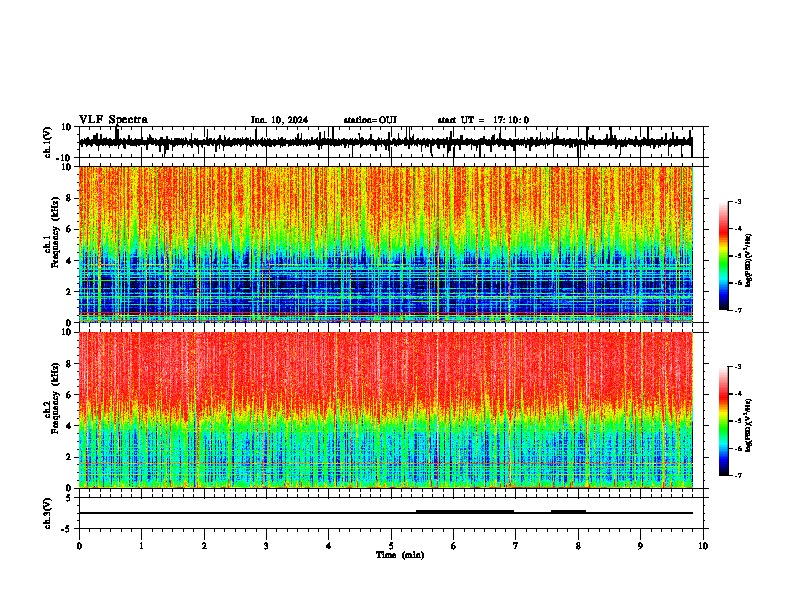Click the "6" kHz tick on the ch.1 spectrogram axis
This screenshot has width=792, height=612.
[69, 230]
